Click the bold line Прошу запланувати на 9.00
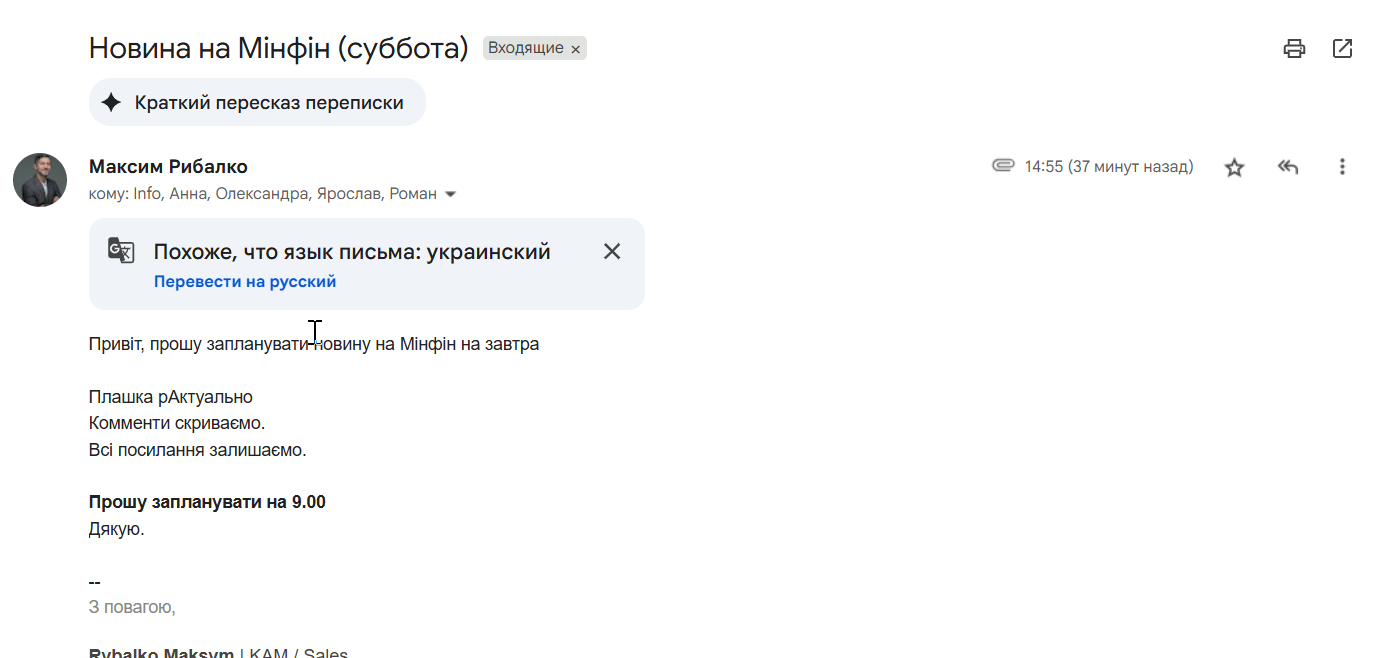The image size is (1381, 658). 207,502
